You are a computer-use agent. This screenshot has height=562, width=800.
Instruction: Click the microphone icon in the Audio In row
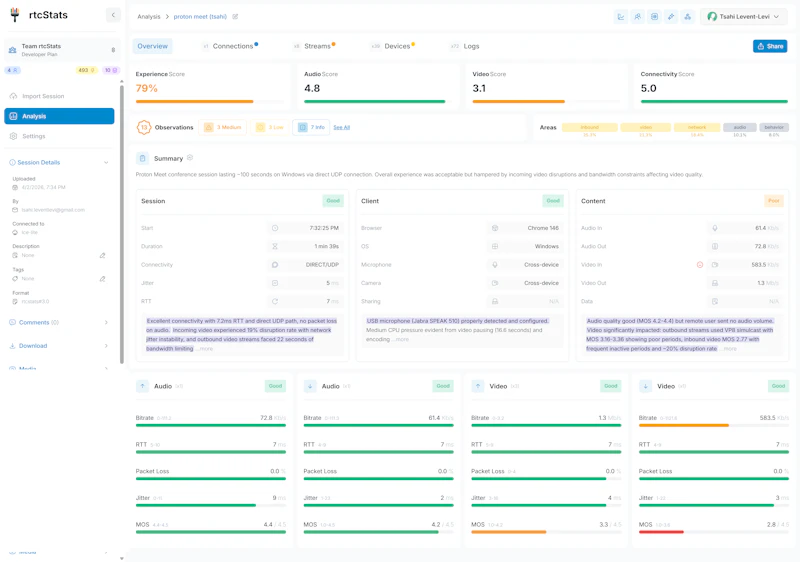[715, 228]
